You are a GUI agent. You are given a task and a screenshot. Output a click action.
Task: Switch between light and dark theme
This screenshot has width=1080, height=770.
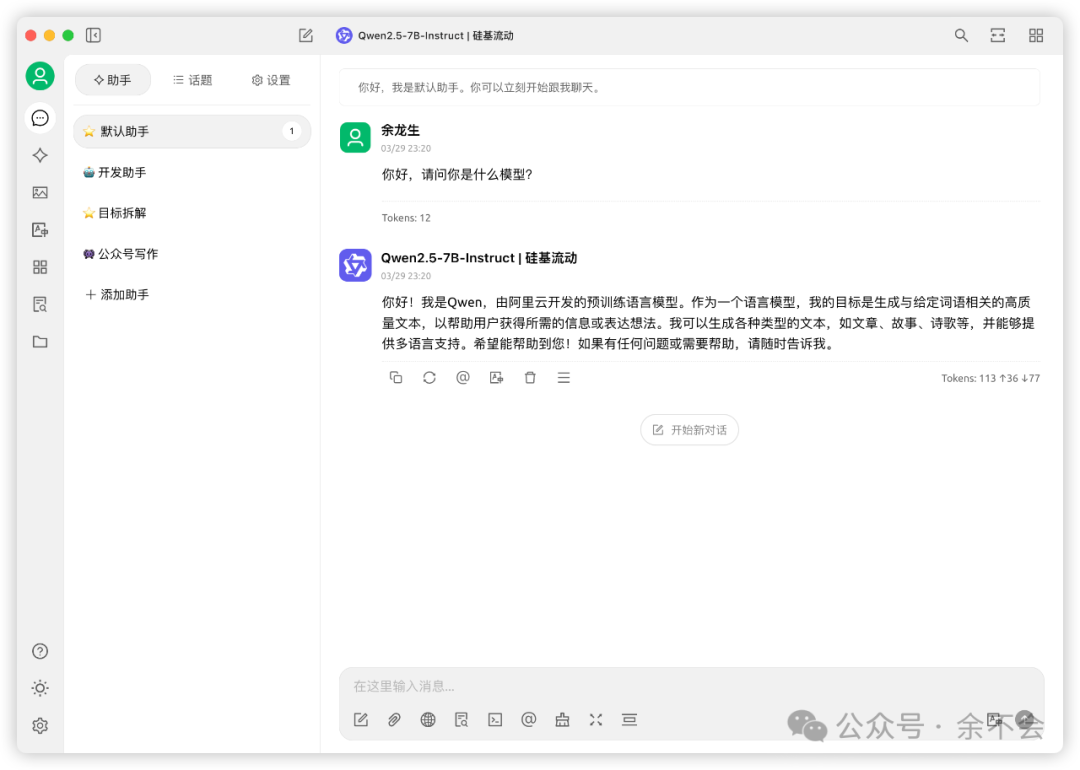coord(40,688)
